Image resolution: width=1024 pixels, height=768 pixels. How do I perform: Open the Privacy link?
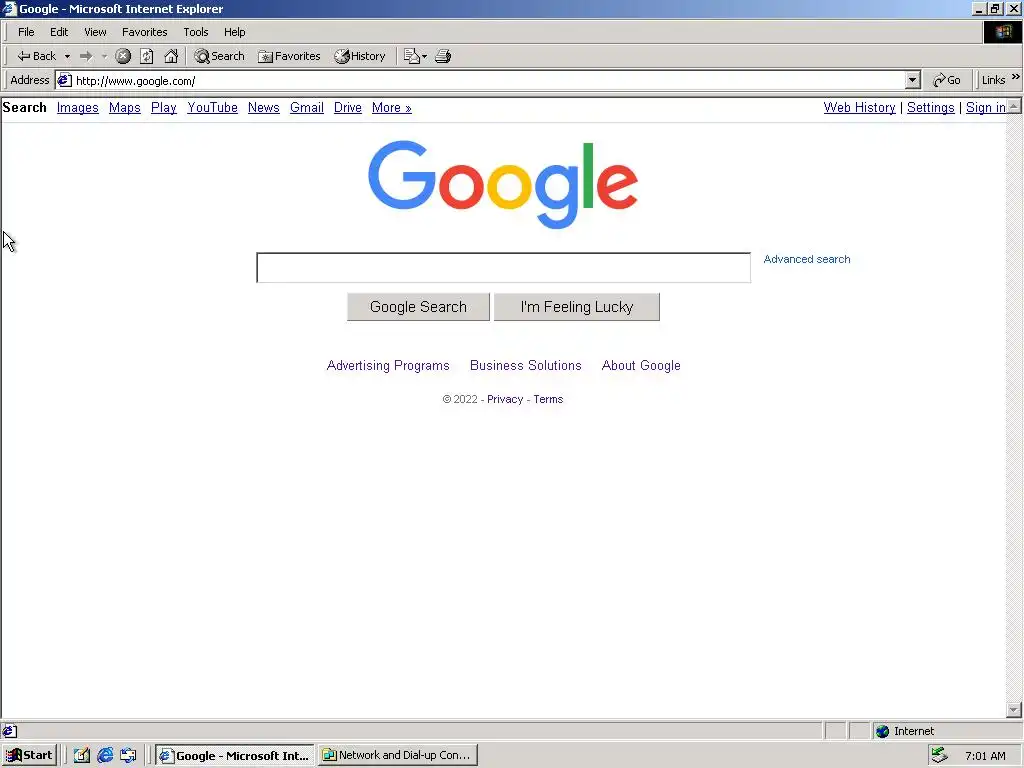(x=505, y=400)
